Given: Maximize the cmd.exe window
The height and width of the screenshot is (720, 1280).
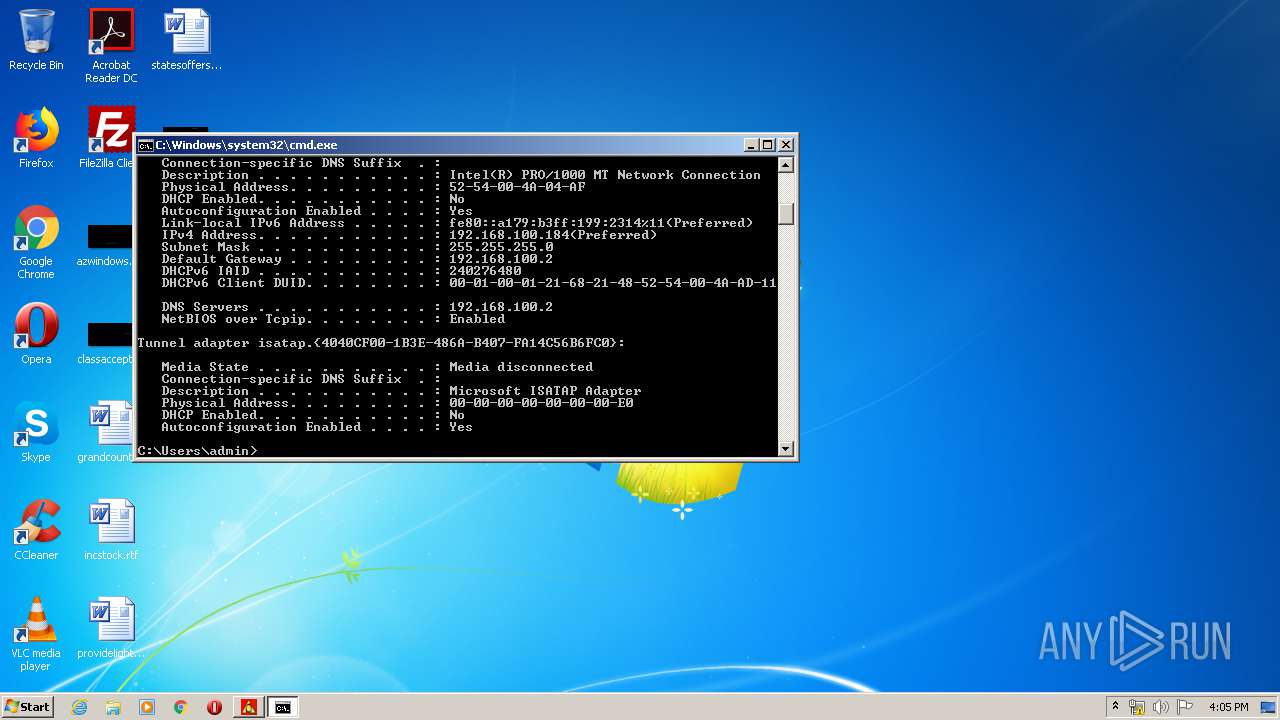Looking at the screenshot, I should tap(768, 145).
